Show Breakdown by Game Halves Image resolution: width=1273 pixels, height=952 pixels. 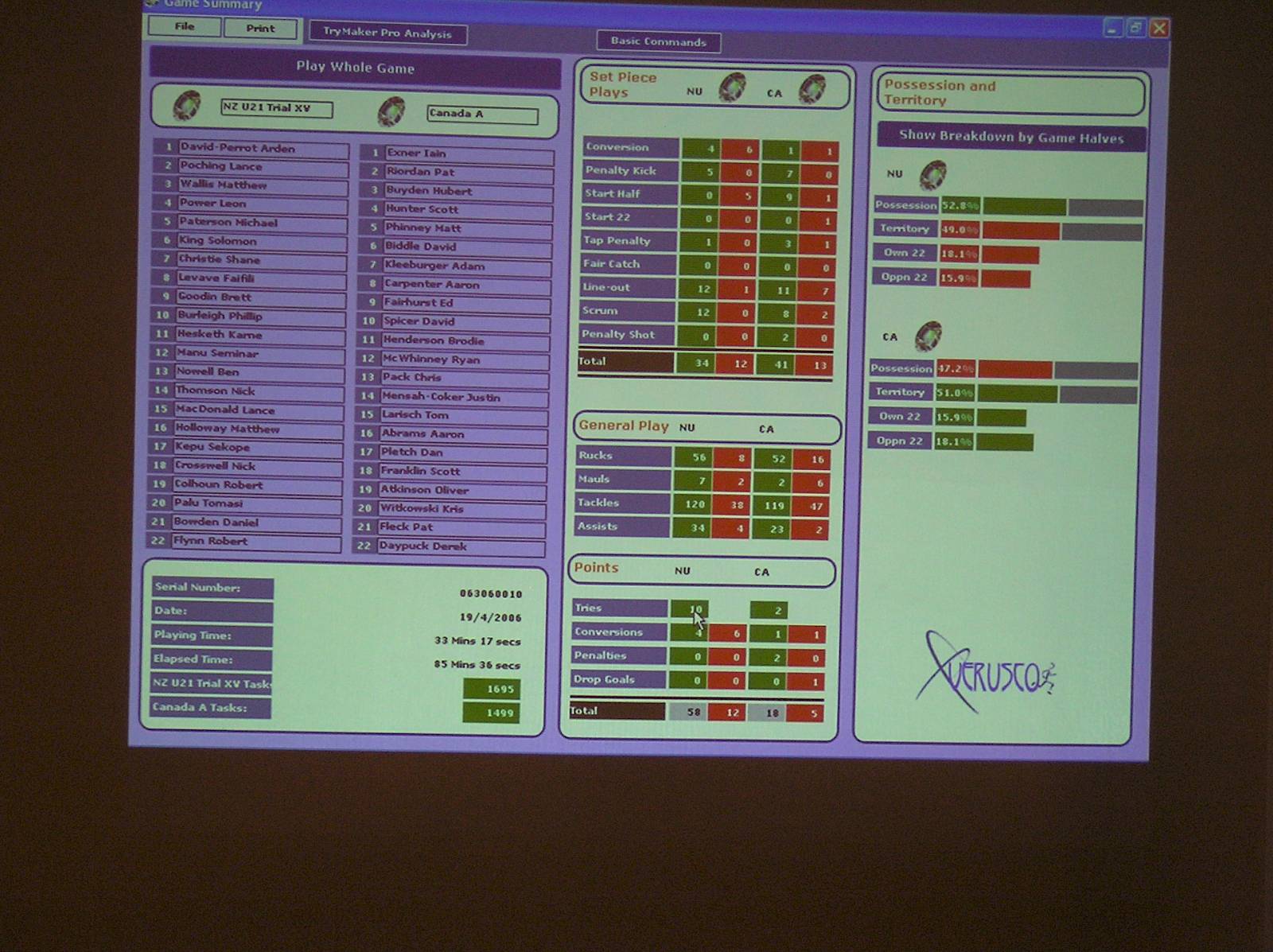click(1011, 137)
